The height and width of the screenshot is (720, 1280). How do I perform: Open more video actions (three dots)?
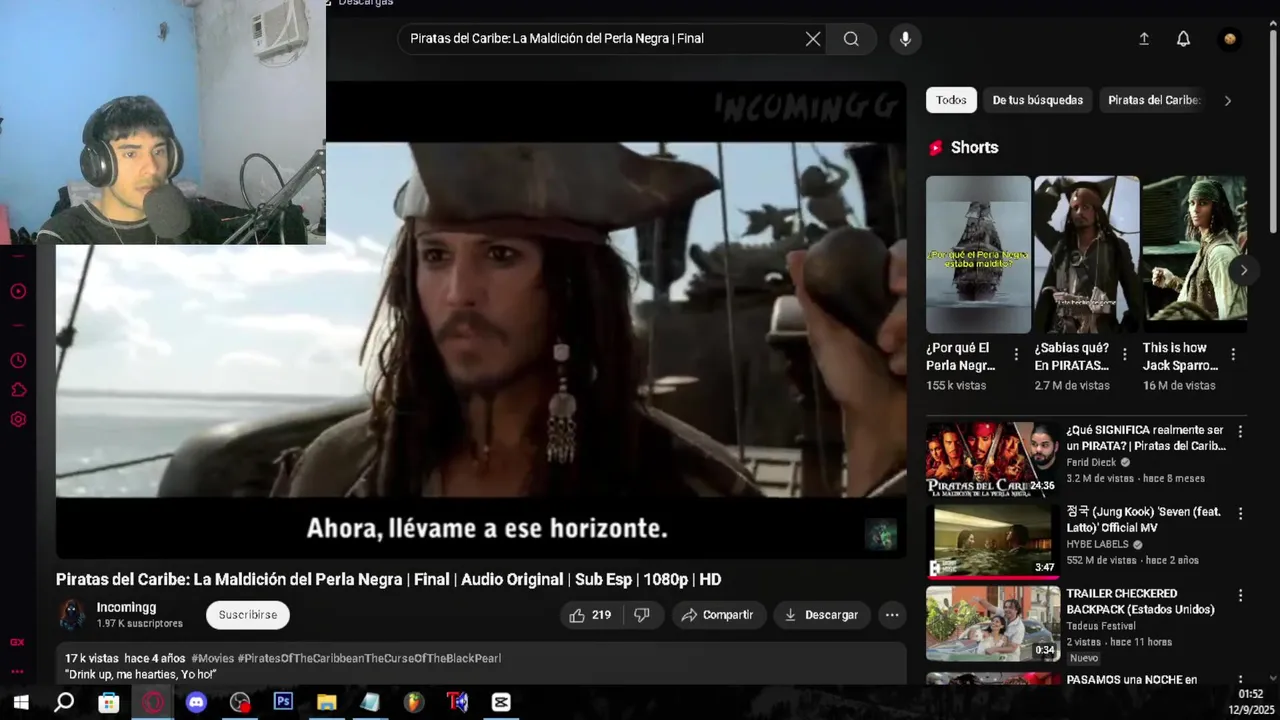tap(892, 615)
